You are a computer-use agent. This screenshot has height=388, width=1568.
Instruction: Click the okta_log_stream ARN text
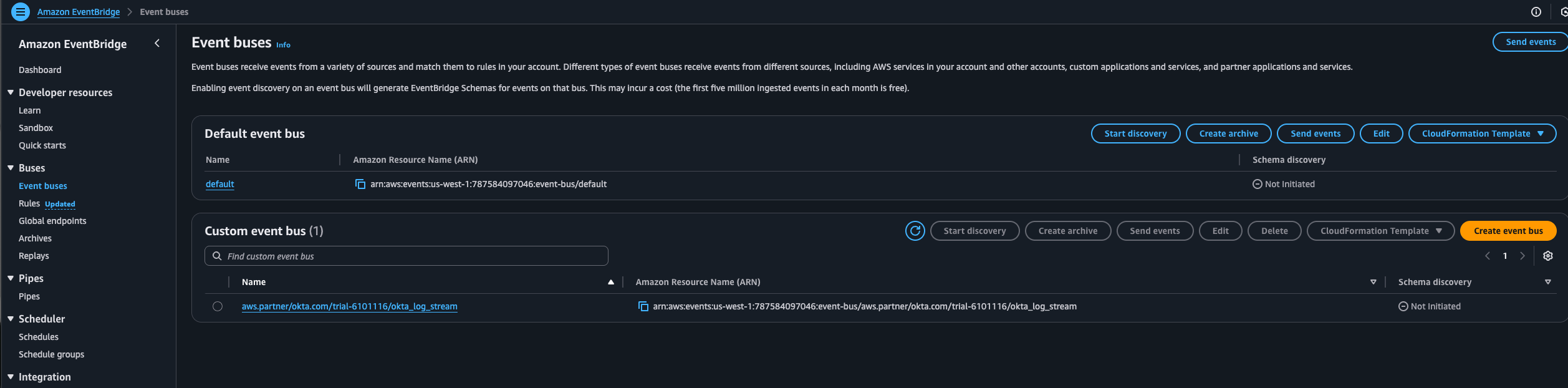[865, 306]
